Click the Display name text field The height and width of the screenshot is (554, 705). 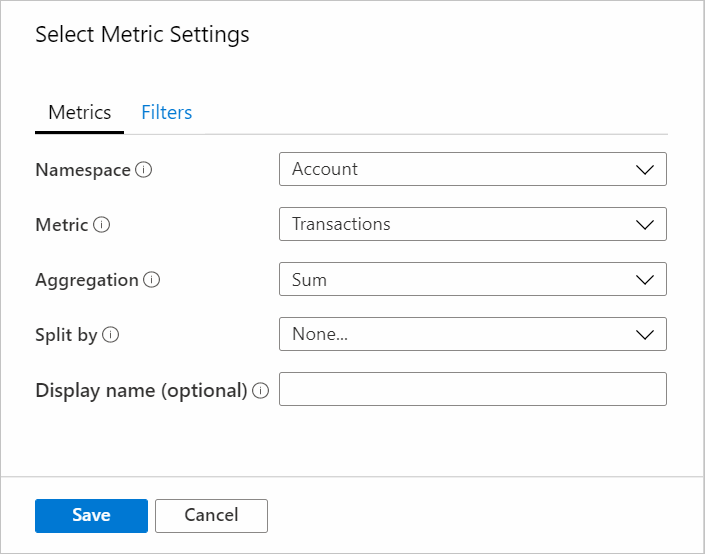pos(472,389)
